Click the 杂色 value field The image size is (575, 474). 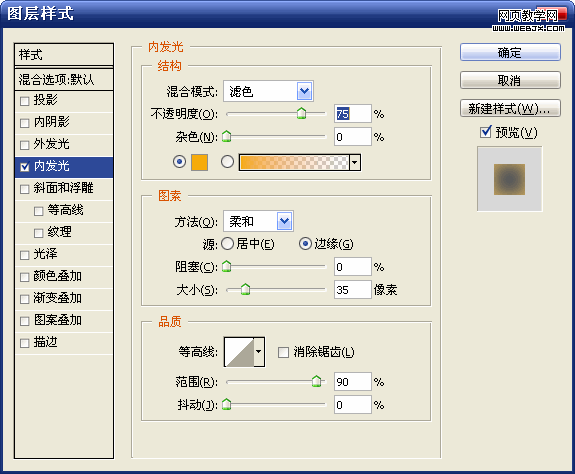click(353, 137)
